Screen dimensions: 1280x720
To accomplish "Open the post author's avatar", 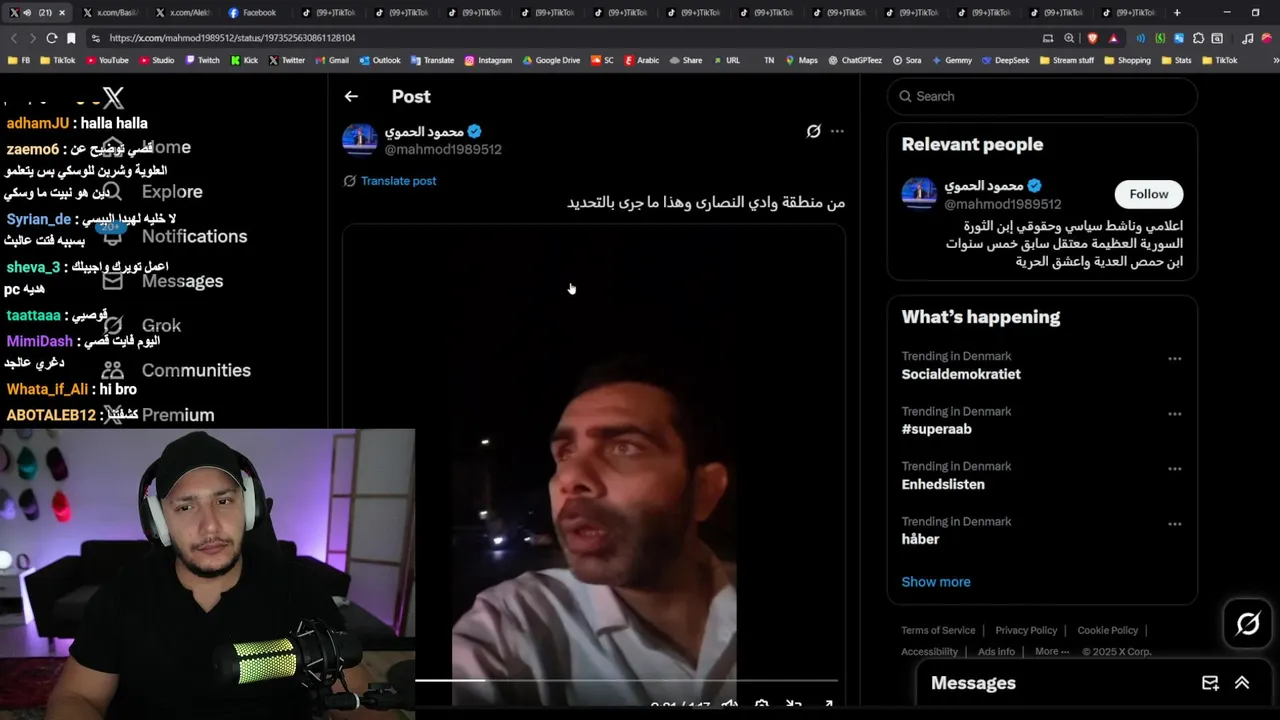I will point(360,140).
